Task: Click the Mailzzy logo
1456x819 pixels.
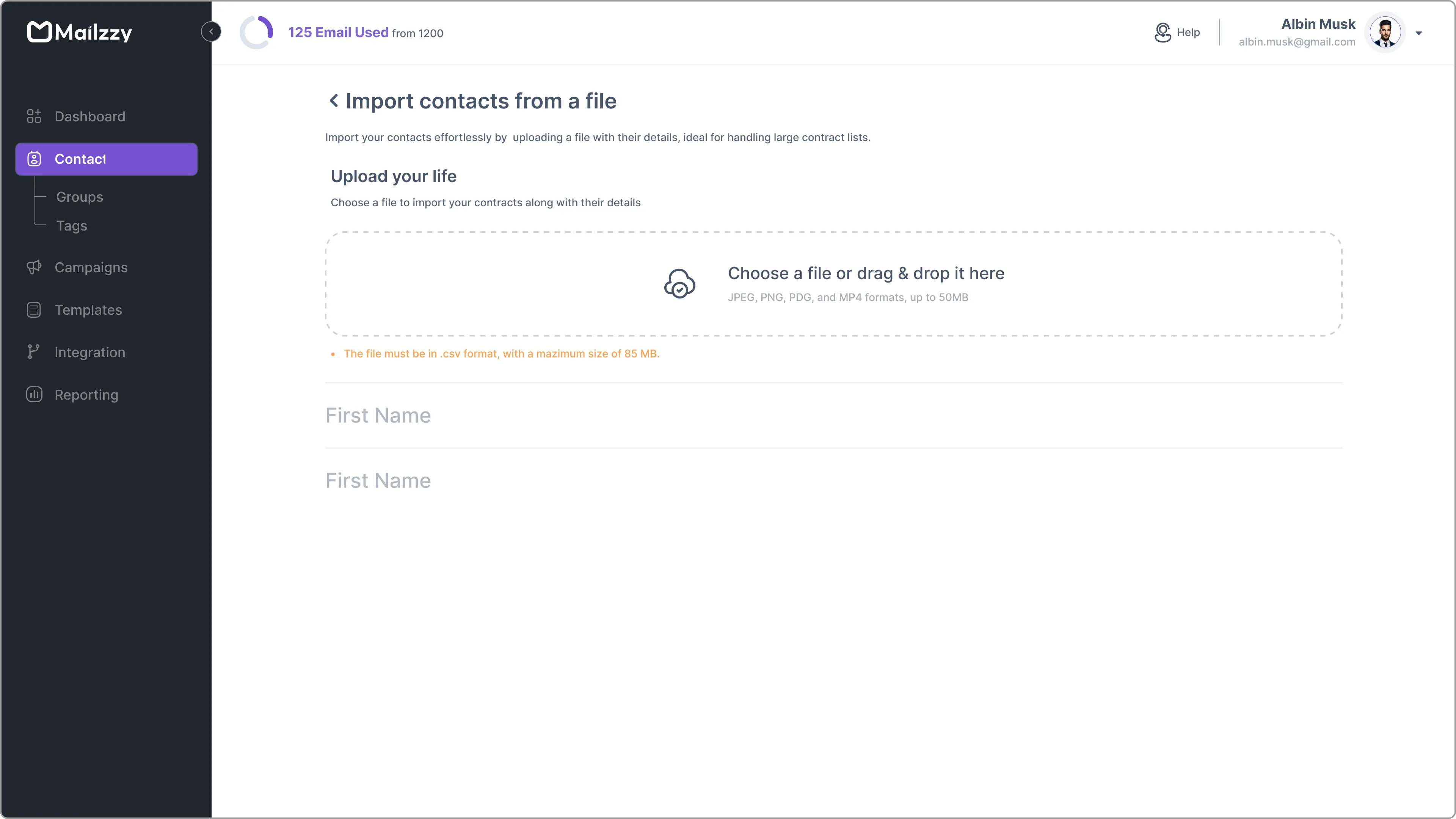Action: 79,32
